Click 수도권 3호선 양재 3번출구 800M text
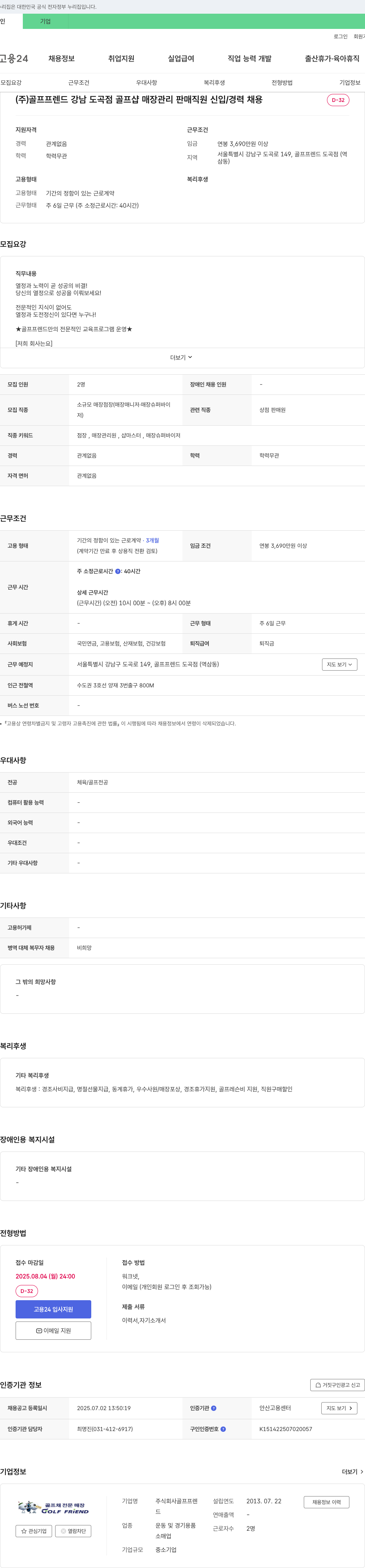This screenshot has height=1568, width=365. coord(116,685)
